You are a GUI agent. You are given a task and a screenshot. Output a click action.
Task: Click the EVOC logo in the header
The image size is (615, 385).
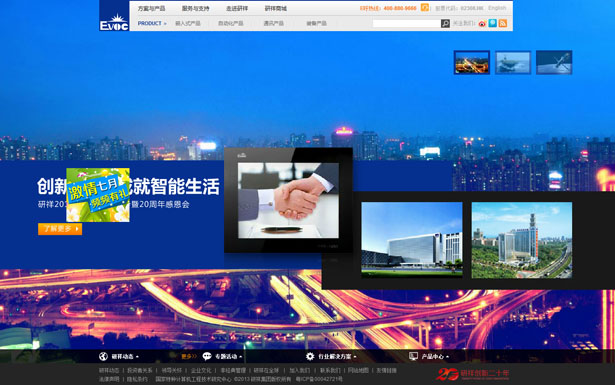tap(114, 16)
